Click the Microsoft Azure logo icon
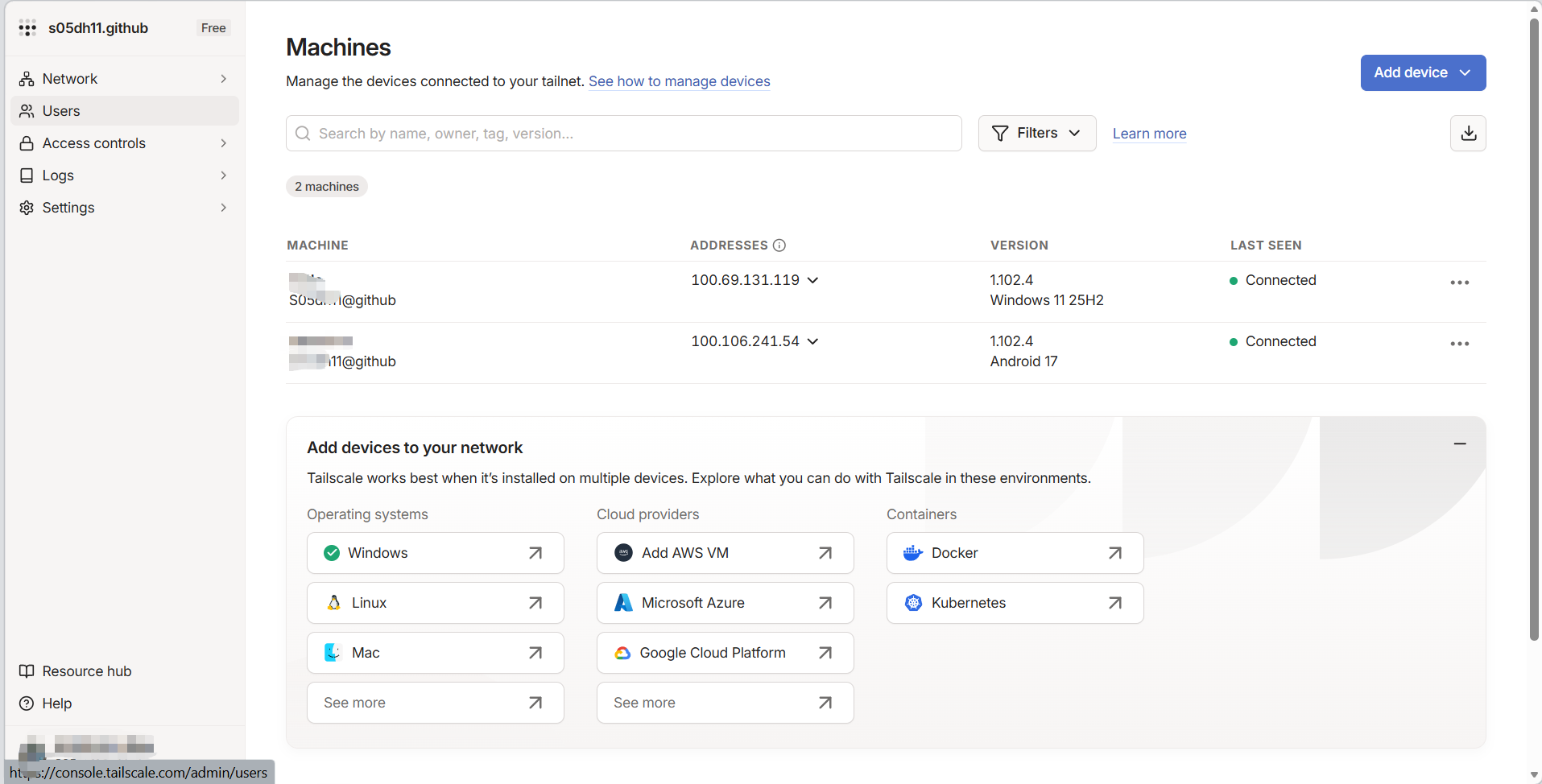Image resolution: width=1542 pixels, height=784 pixels. point(623,603)
